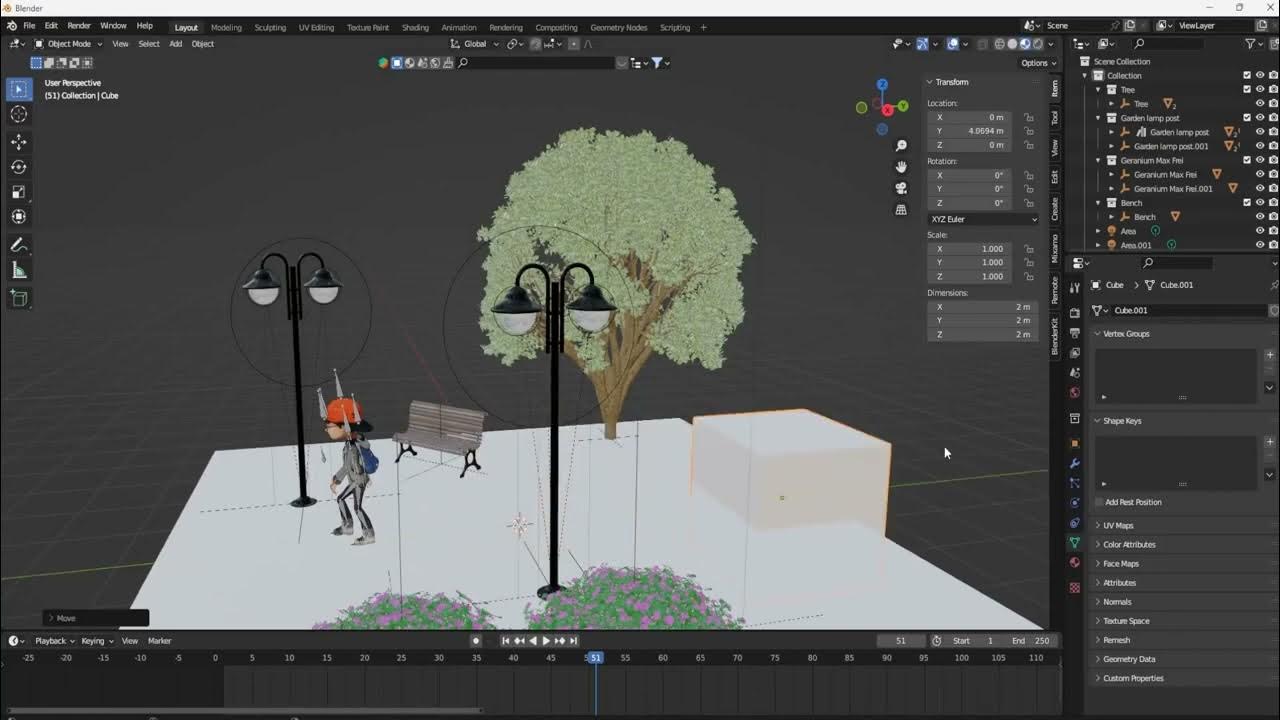
Task: Click the current frame 51 timeline marker
Action: point(595,657)
